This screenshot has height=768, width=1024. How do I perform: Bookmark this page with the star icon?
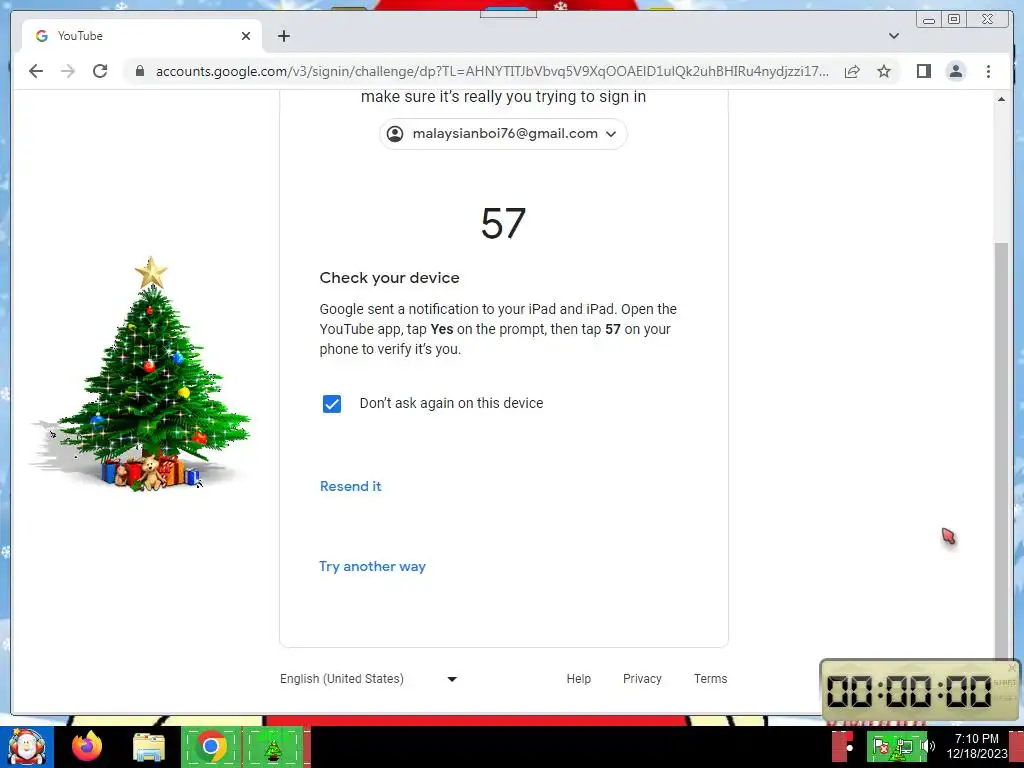884,71
